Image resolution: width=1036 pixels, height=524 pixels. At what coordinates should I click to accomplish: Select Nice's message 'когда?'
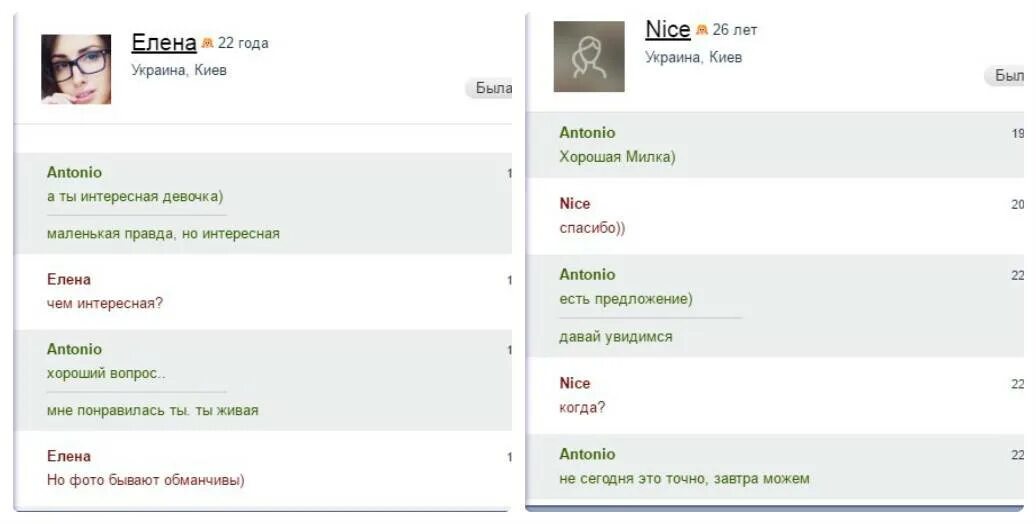582,408
